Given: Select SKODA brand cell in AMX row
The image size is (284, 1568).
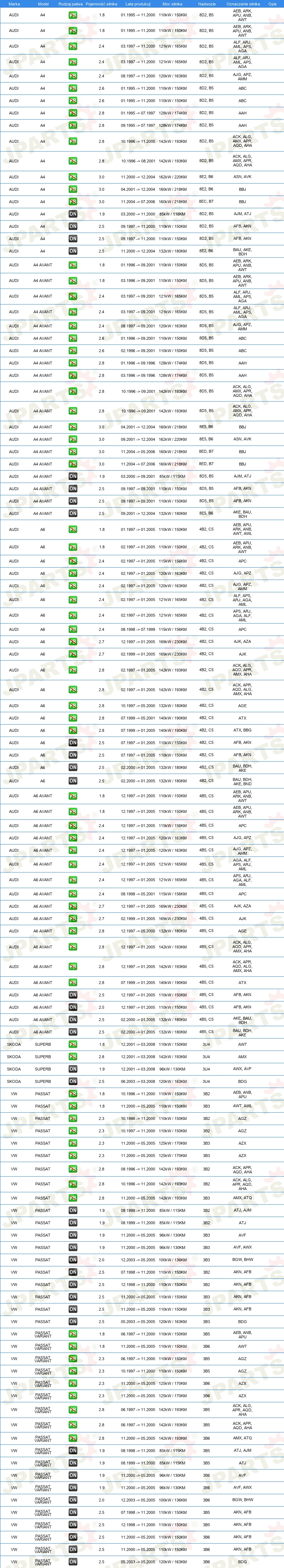Looking at the screenshot, I should coord(14,1057).
